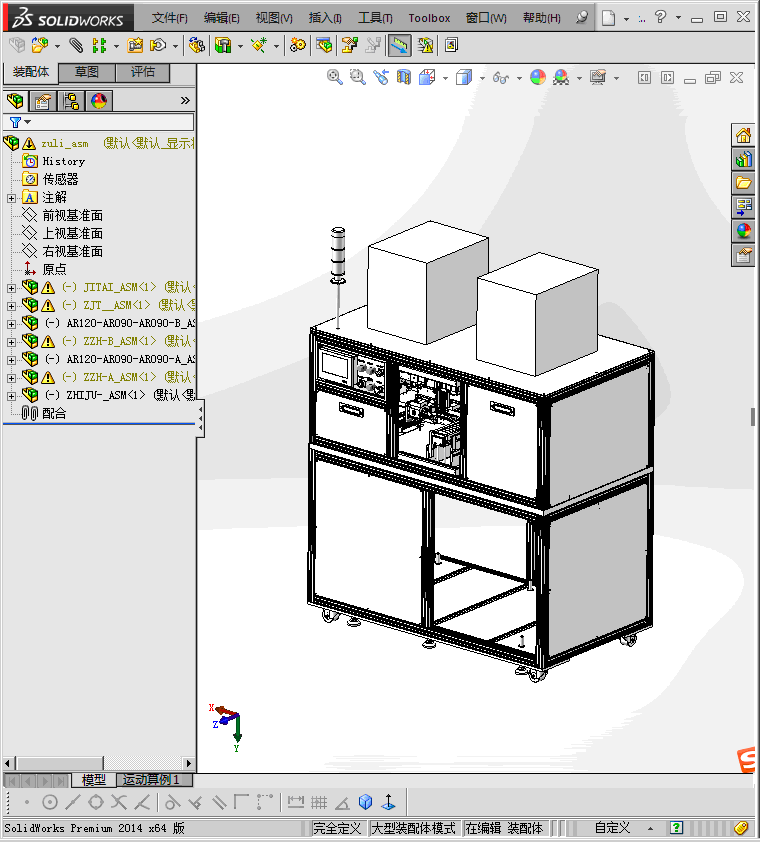Click the Edit Appearance color ball icon
This screenshot has height=842, width=760.
click(x=538, y=77)
